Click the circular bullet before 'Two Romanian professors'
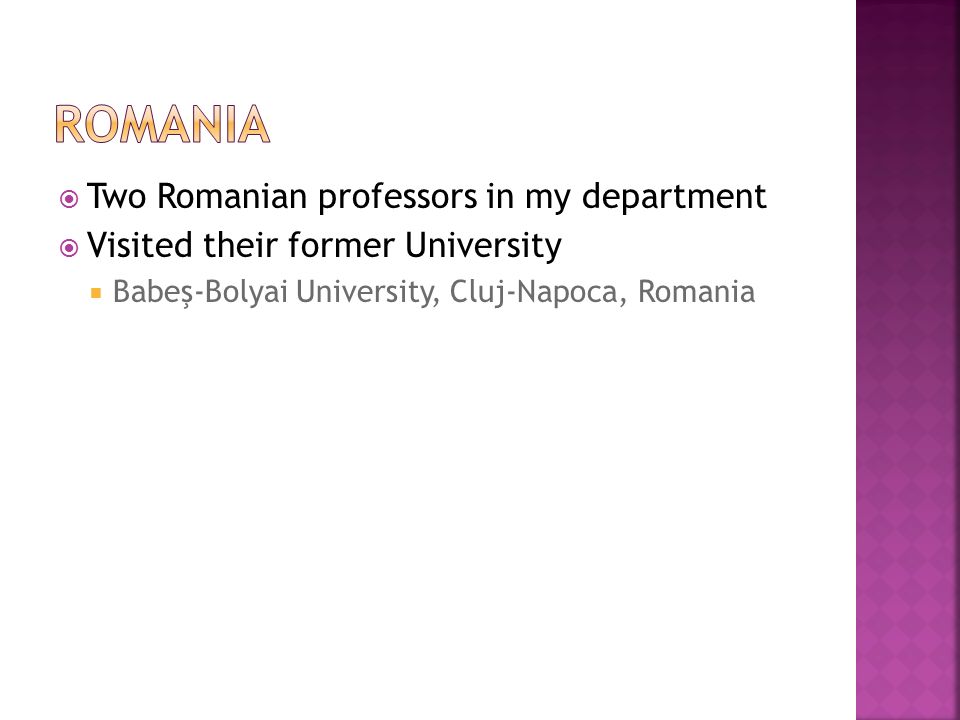This screenshot has height=720, width=960. [x=69, y=199]
